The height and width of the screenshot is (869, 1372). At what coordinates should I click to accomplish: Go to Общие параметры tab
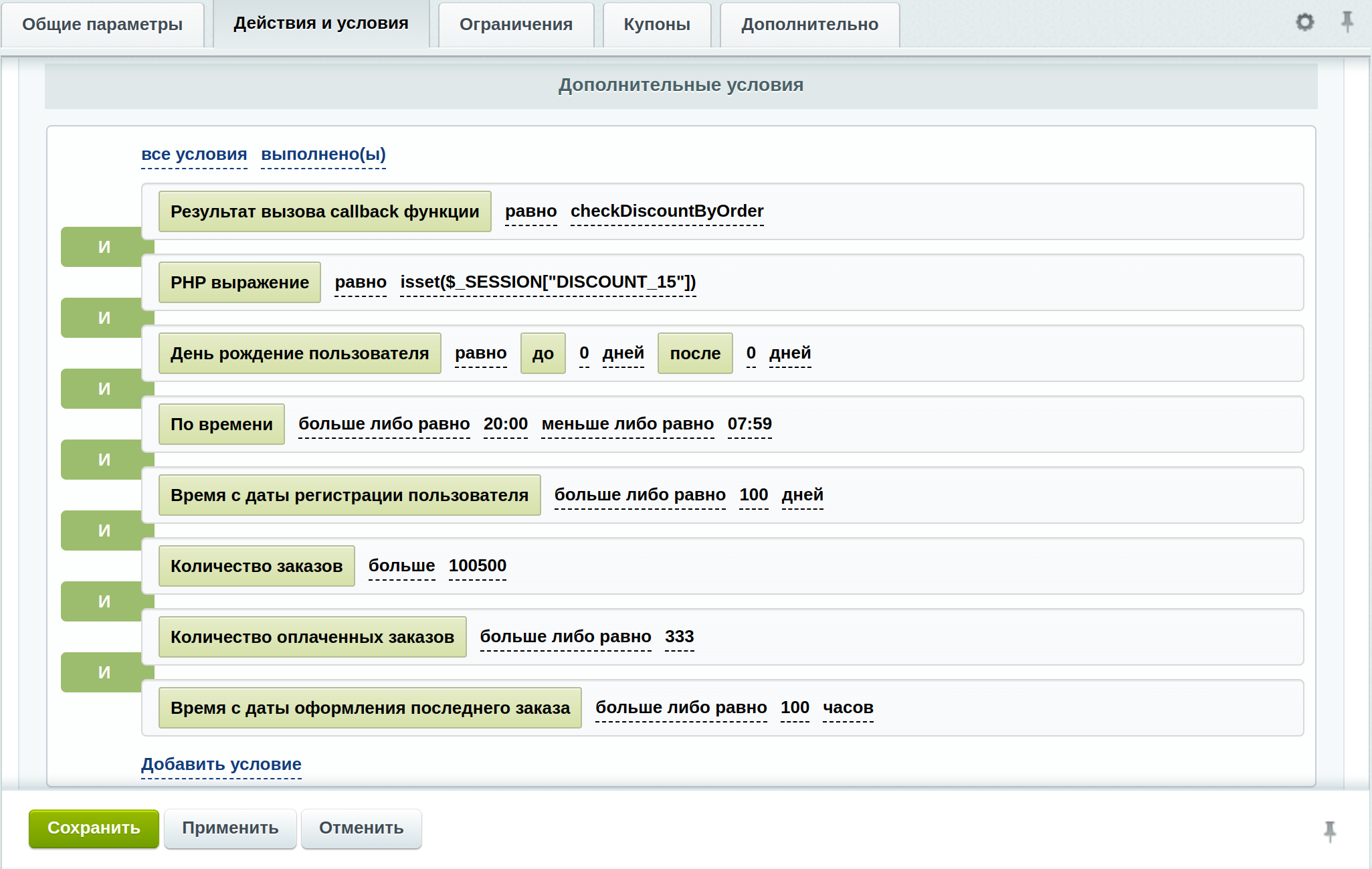click(102, 25)
